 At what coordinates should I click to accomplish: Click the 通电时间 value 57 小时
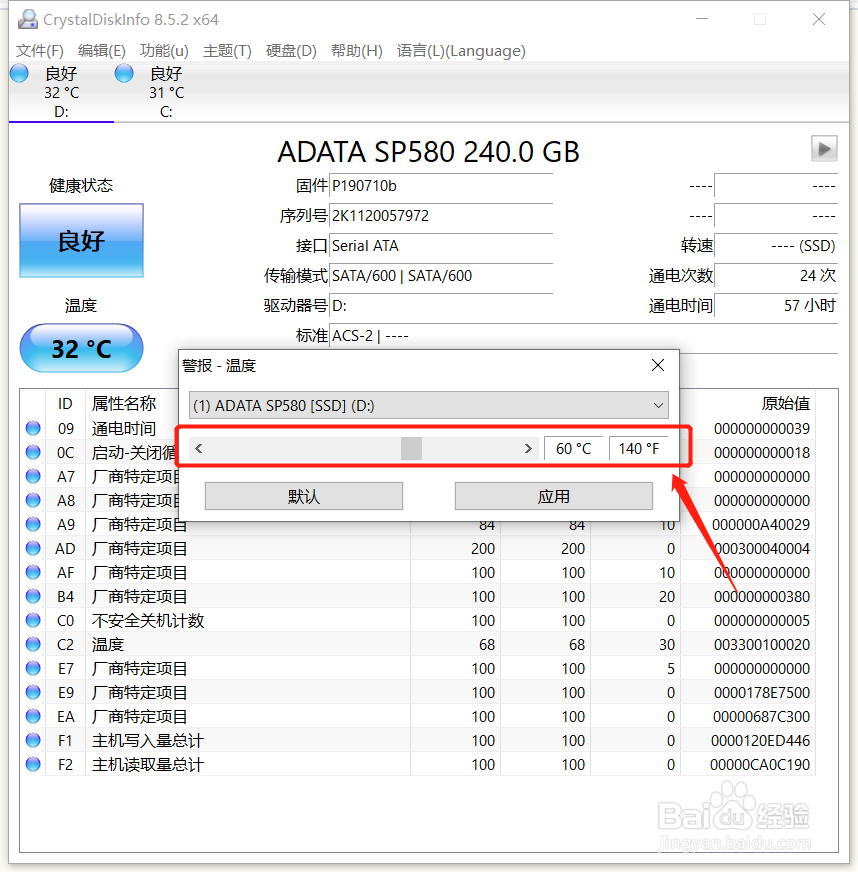tap(776, 306)
